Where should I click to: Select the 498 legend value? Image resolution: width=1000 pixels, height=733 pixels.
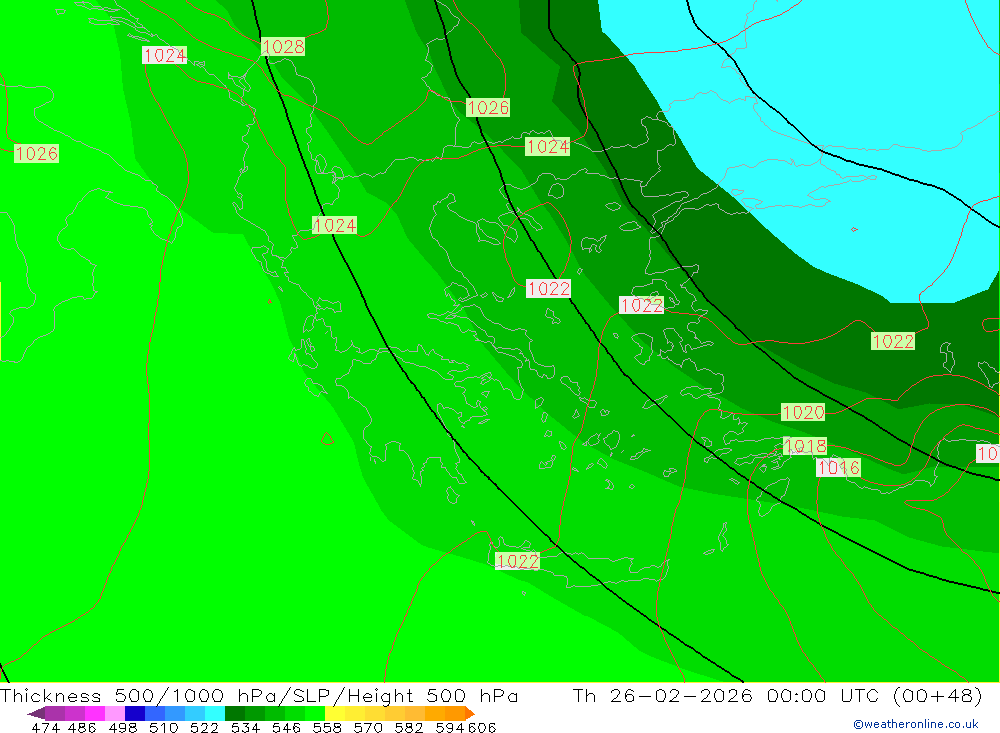point(123,728)
